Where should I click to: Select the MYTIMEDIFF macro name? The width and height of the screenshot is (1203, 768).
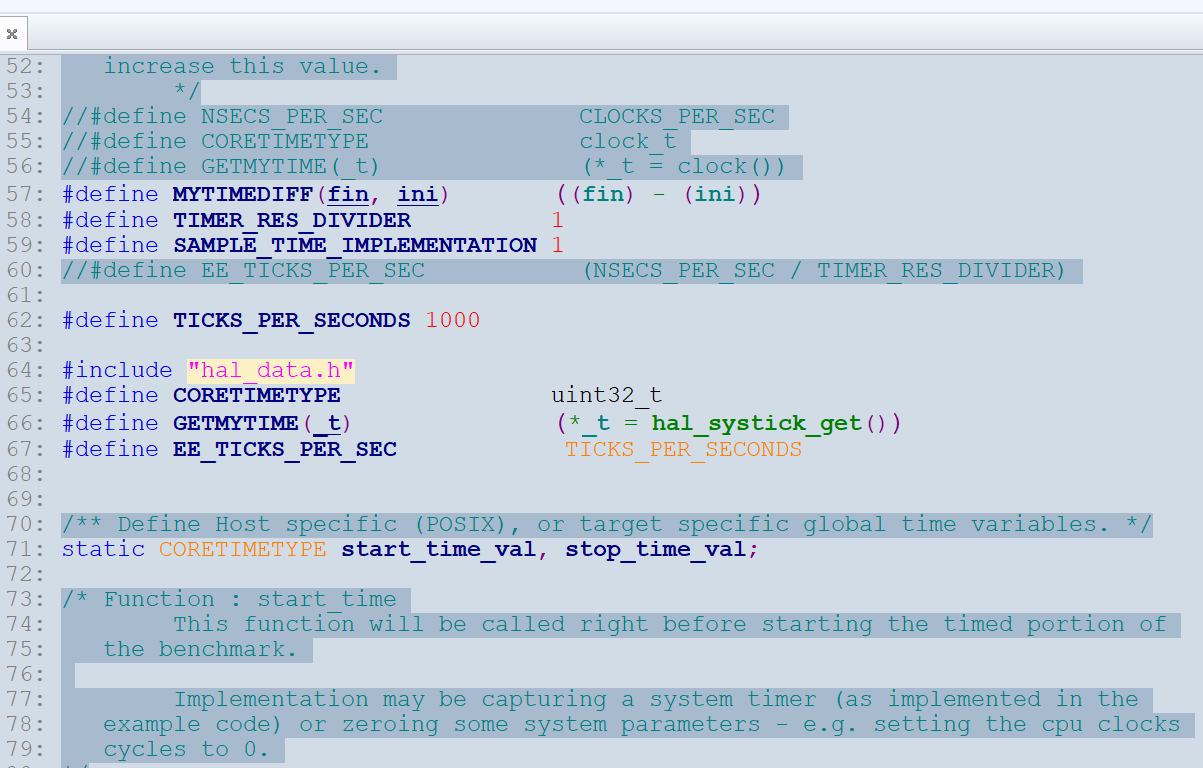pos(243,194)
